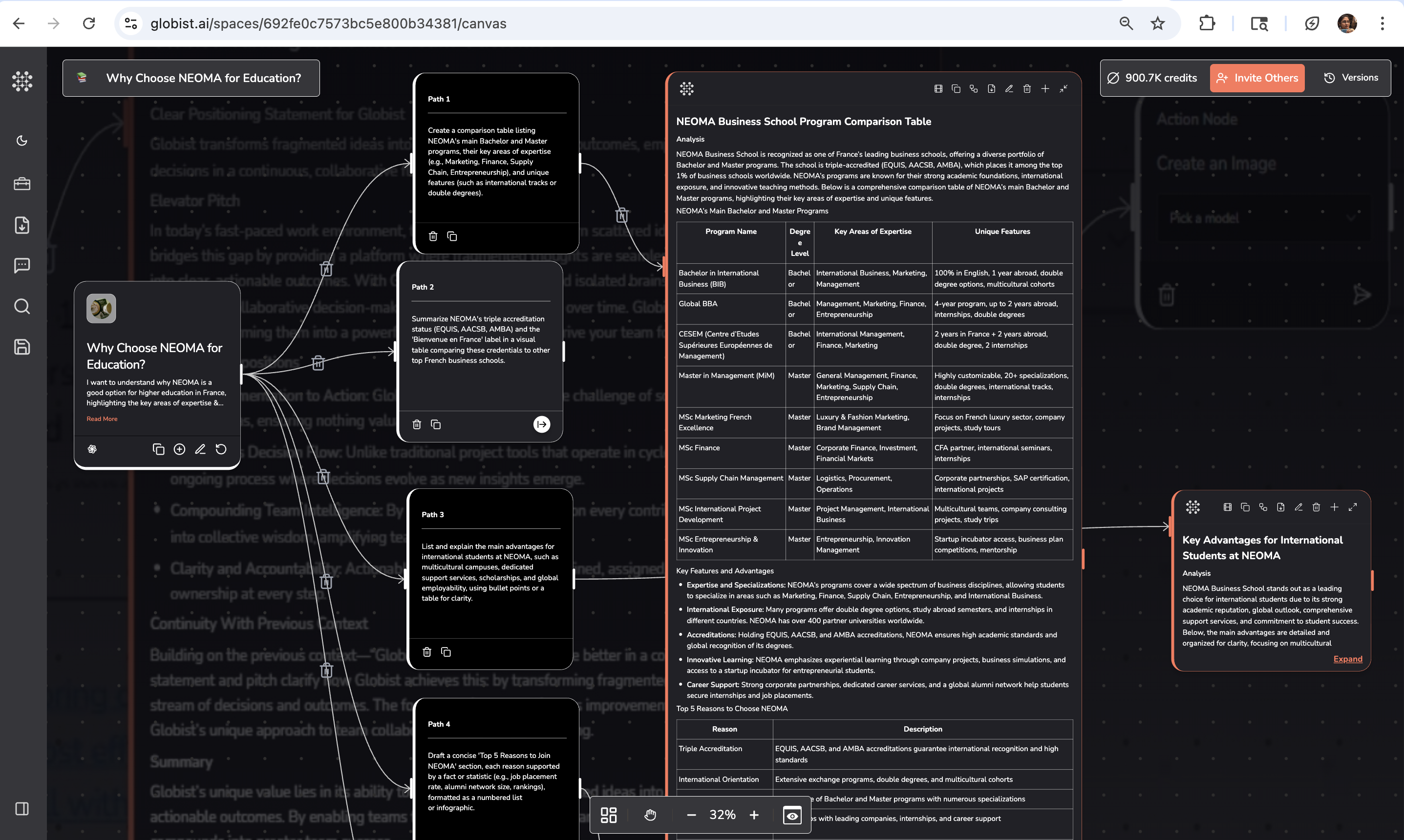Viewport: 1404px width, 840px height.
Task: Click the save floppy disk sidebar icon
Action: [21, 347]
